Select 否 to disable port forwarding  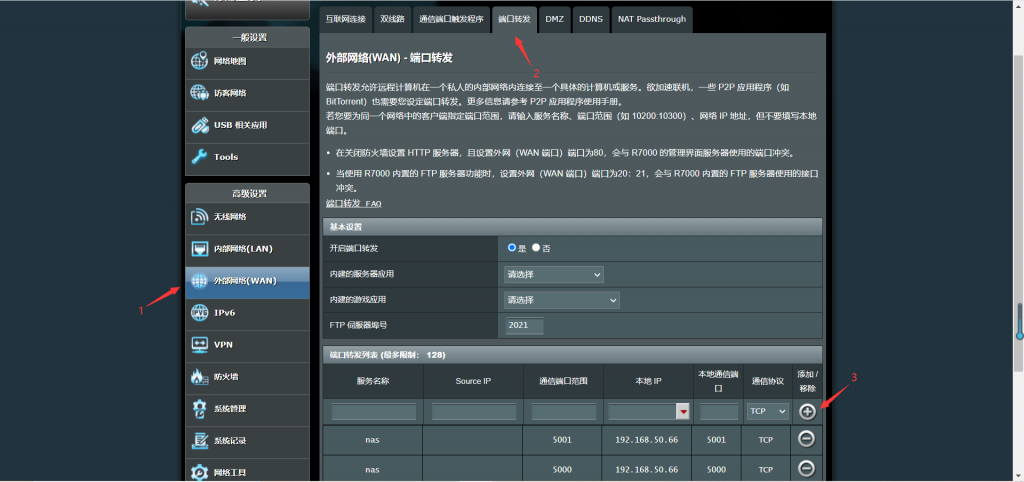[536, 247]
